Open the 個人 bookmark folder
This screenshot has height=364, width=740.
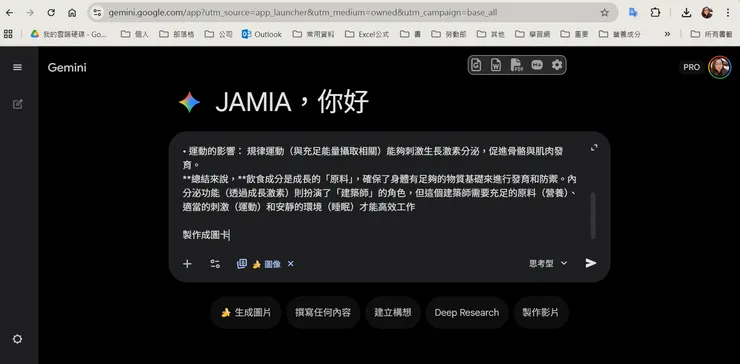135,34
